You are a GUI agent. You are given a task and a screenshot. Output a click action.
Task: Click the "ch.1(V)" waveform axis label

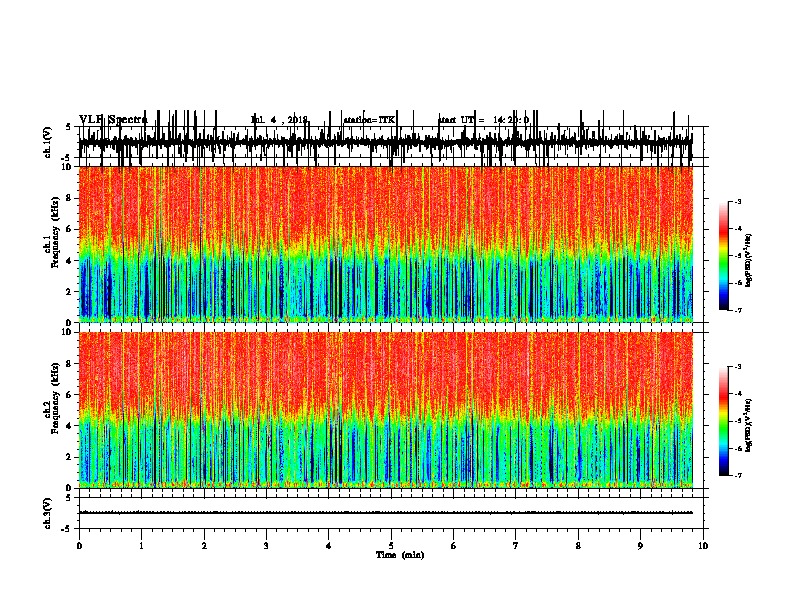pos(48,142)
